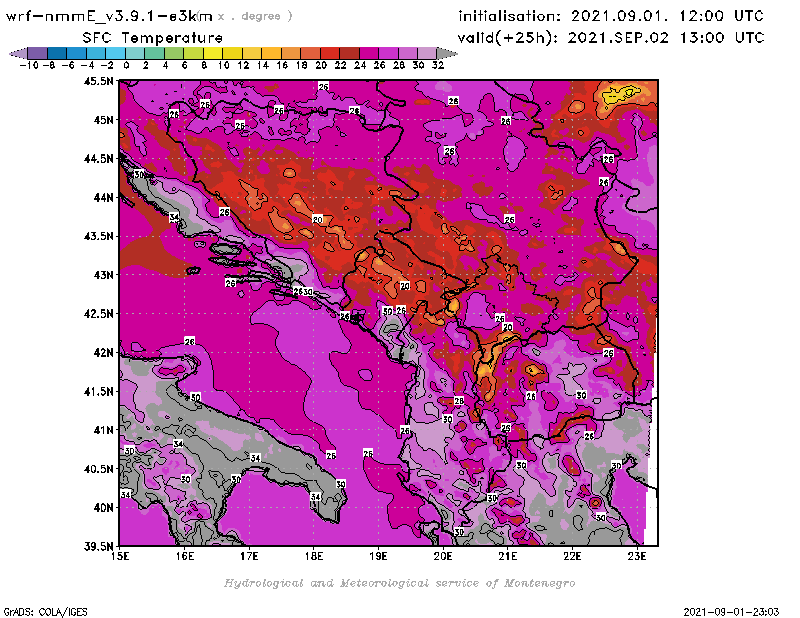Select the dark blue swatch for -8 to -6
Image resolution: width=800 pixels, height=618 pixels.
(x=57, y=53)
